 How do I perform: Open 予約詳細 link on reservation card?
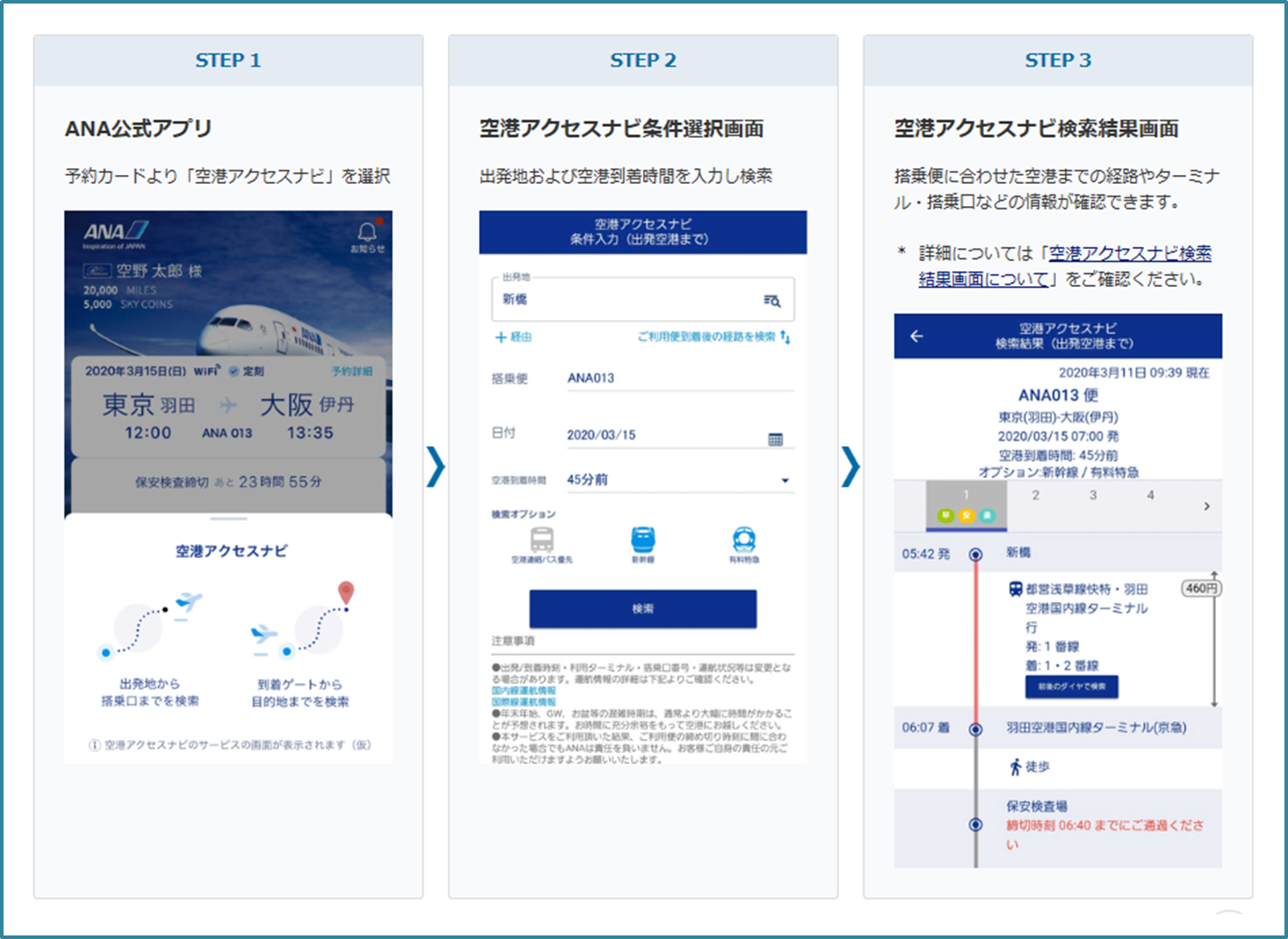352,371
